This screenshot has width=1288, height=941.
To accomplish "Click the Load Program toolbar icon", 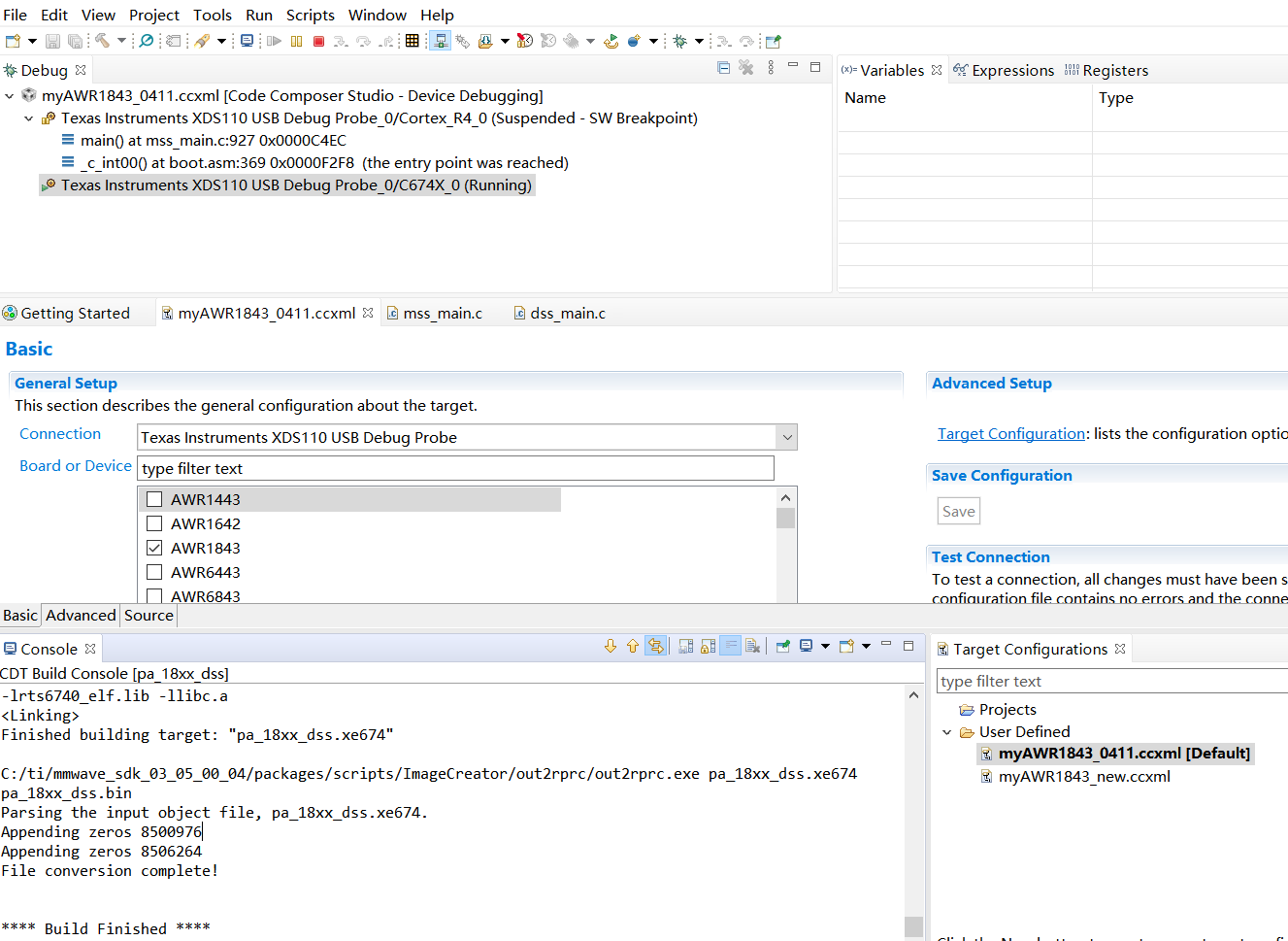I will [x=484, y=41].
